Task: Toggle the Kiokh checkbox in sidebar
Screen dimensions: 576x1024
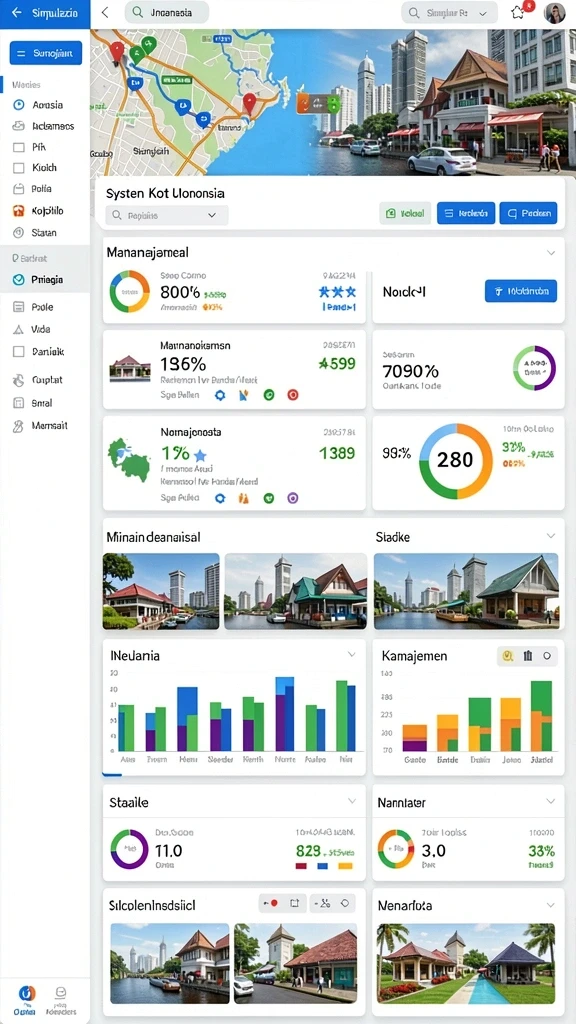Action: [19, 168]
